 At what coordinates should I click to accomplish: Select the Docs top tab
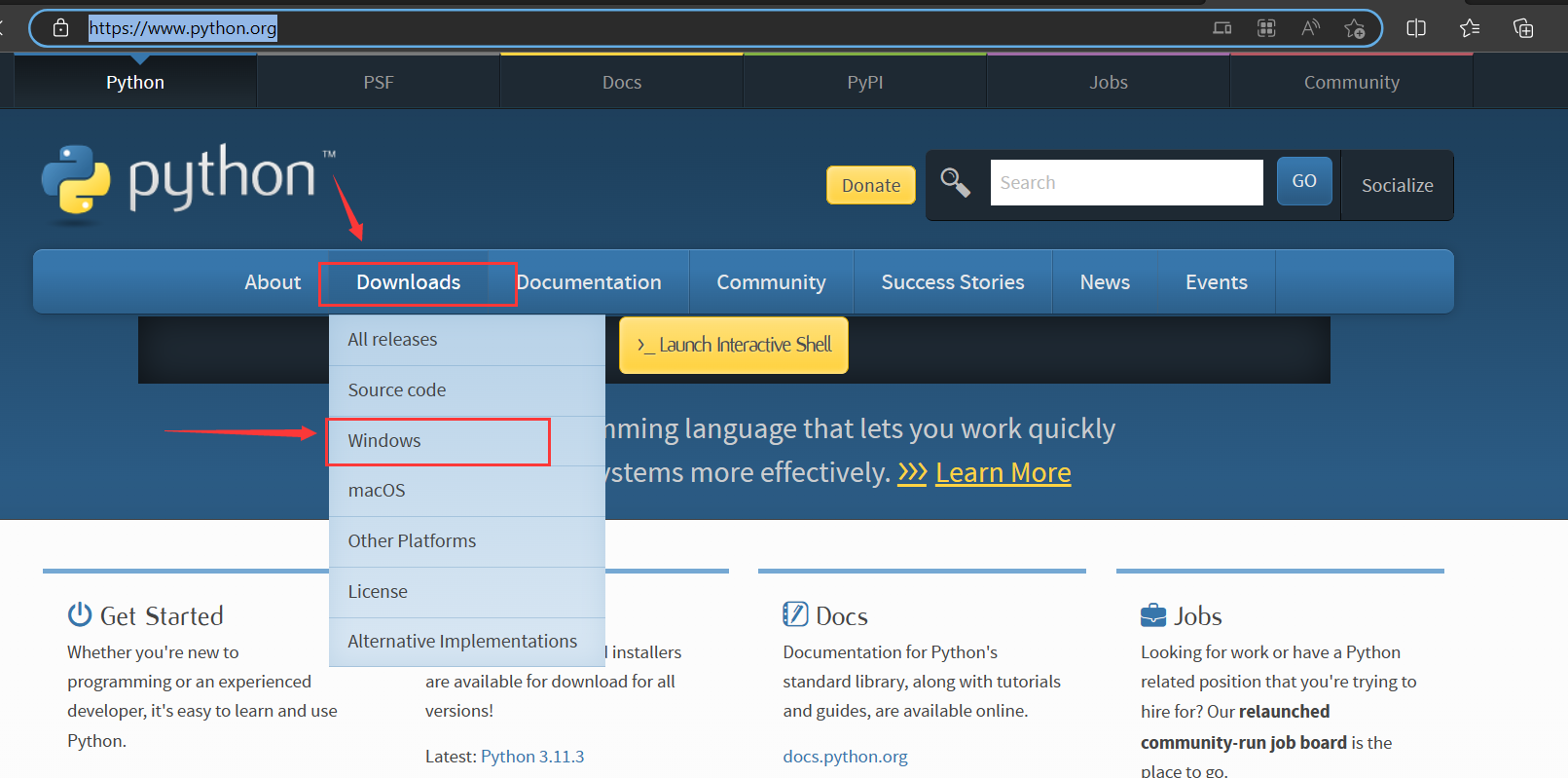622,82
